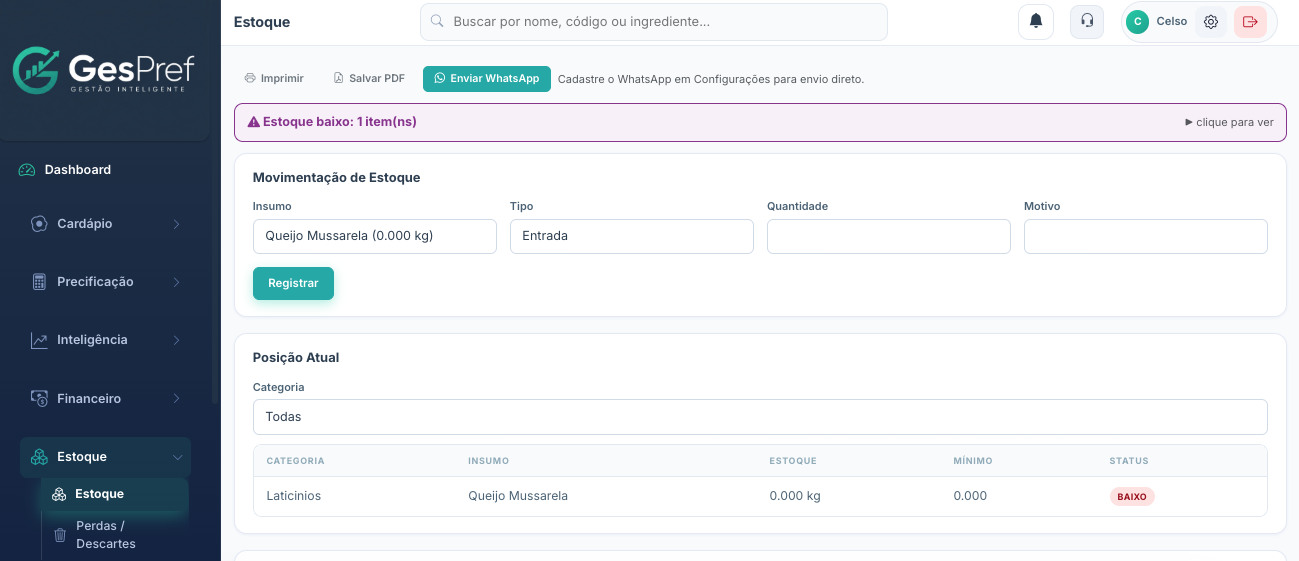This screenshot has width=1299, height=561.
Task: Open the Tipo dropdown showing Entrada
Action: tap(632, 237)
